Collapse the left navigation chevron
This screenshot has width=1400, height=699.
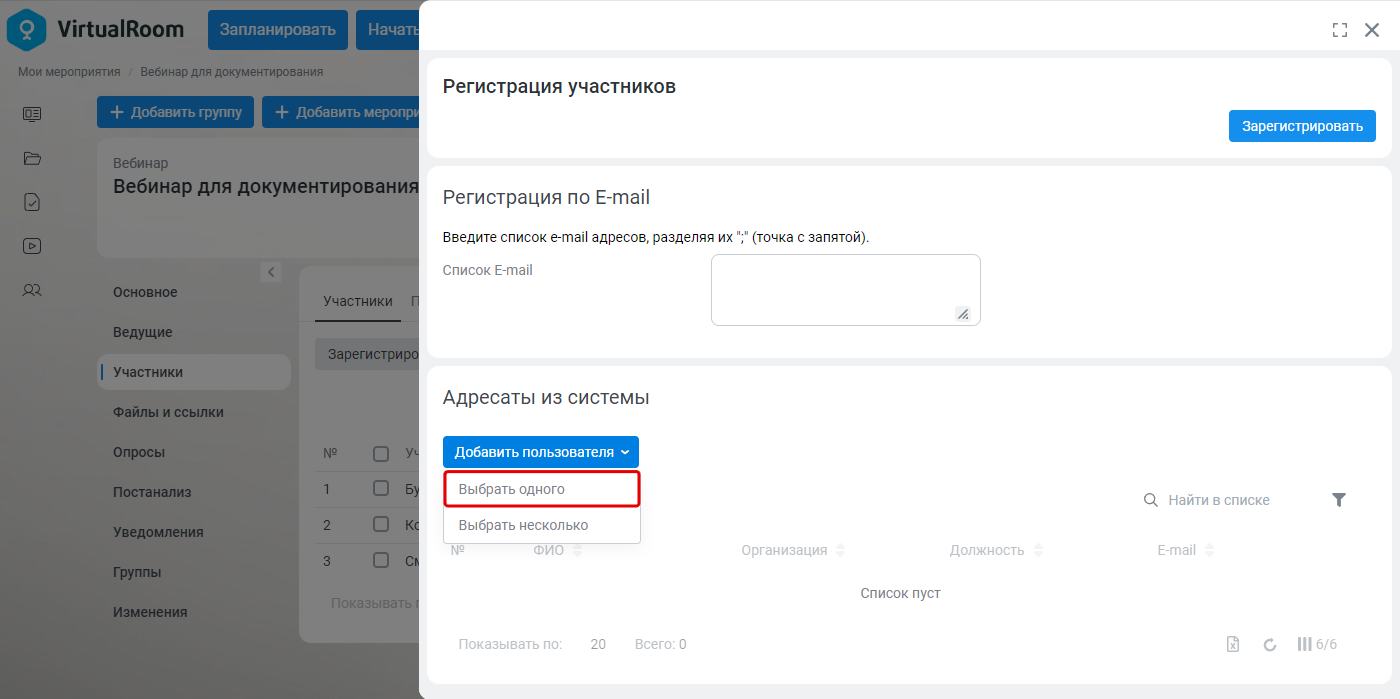tap(270, 272)
